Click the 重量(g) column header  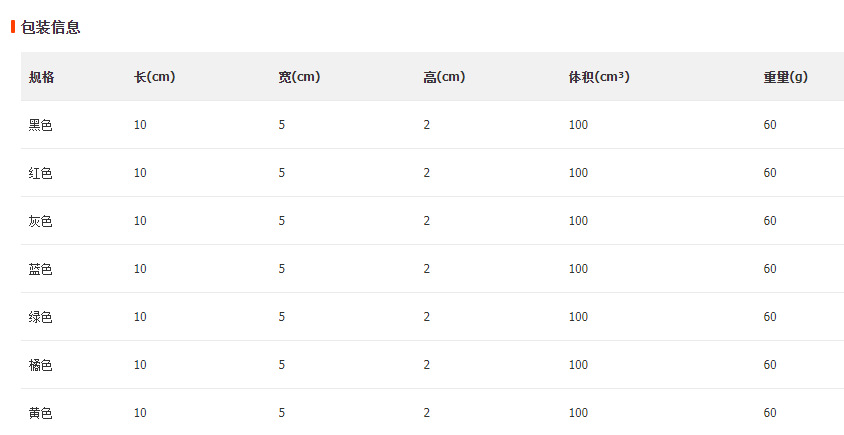pos(785,77)
